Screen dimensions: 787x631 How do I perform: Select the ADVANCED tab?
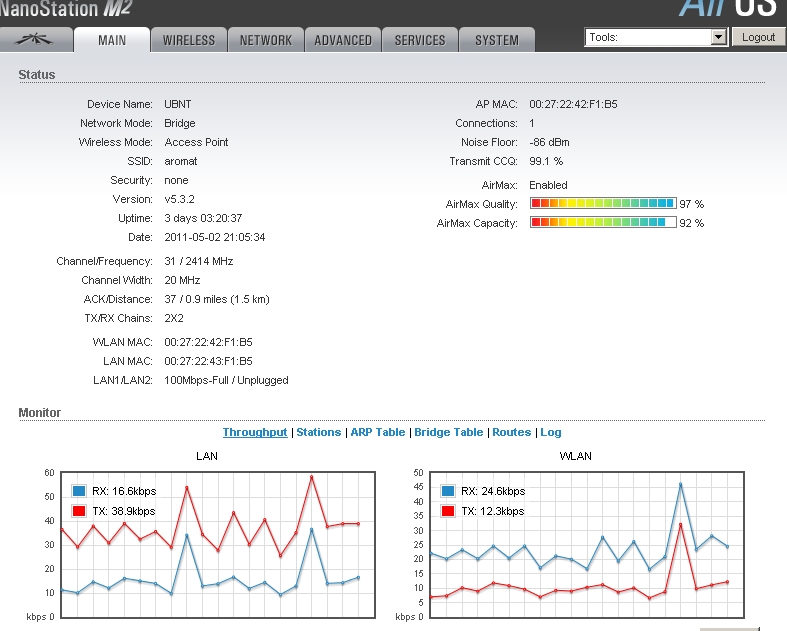(343, 40)
